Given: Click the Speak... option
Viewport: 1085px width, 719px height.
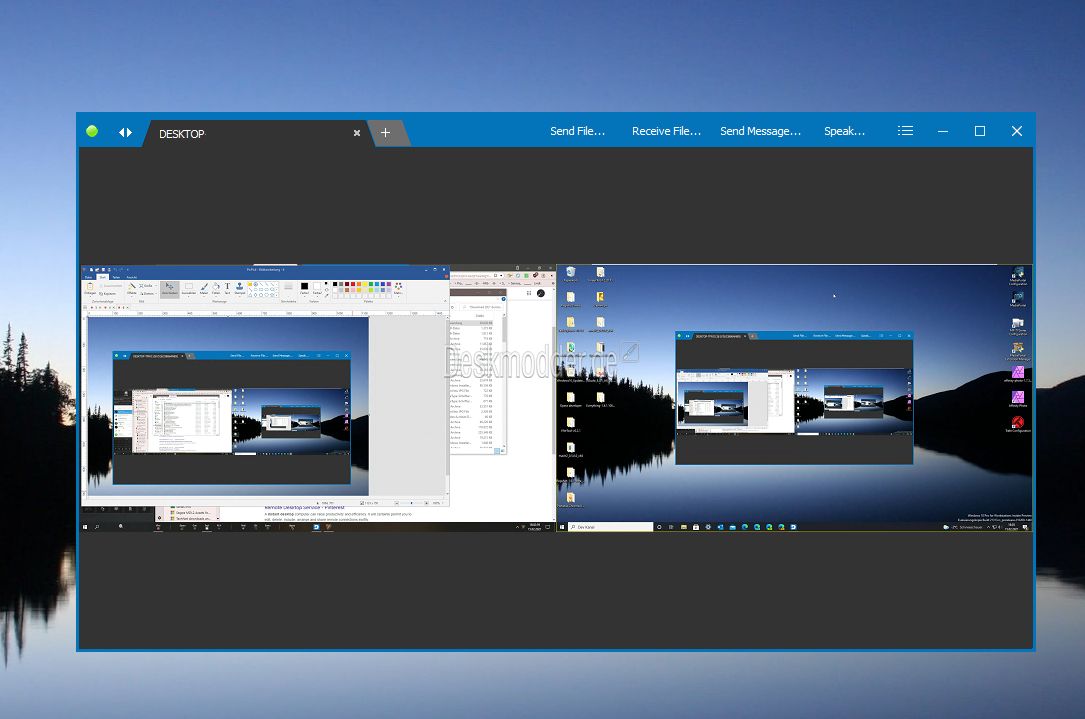Looking at the screenshot, I should point(844,131).
